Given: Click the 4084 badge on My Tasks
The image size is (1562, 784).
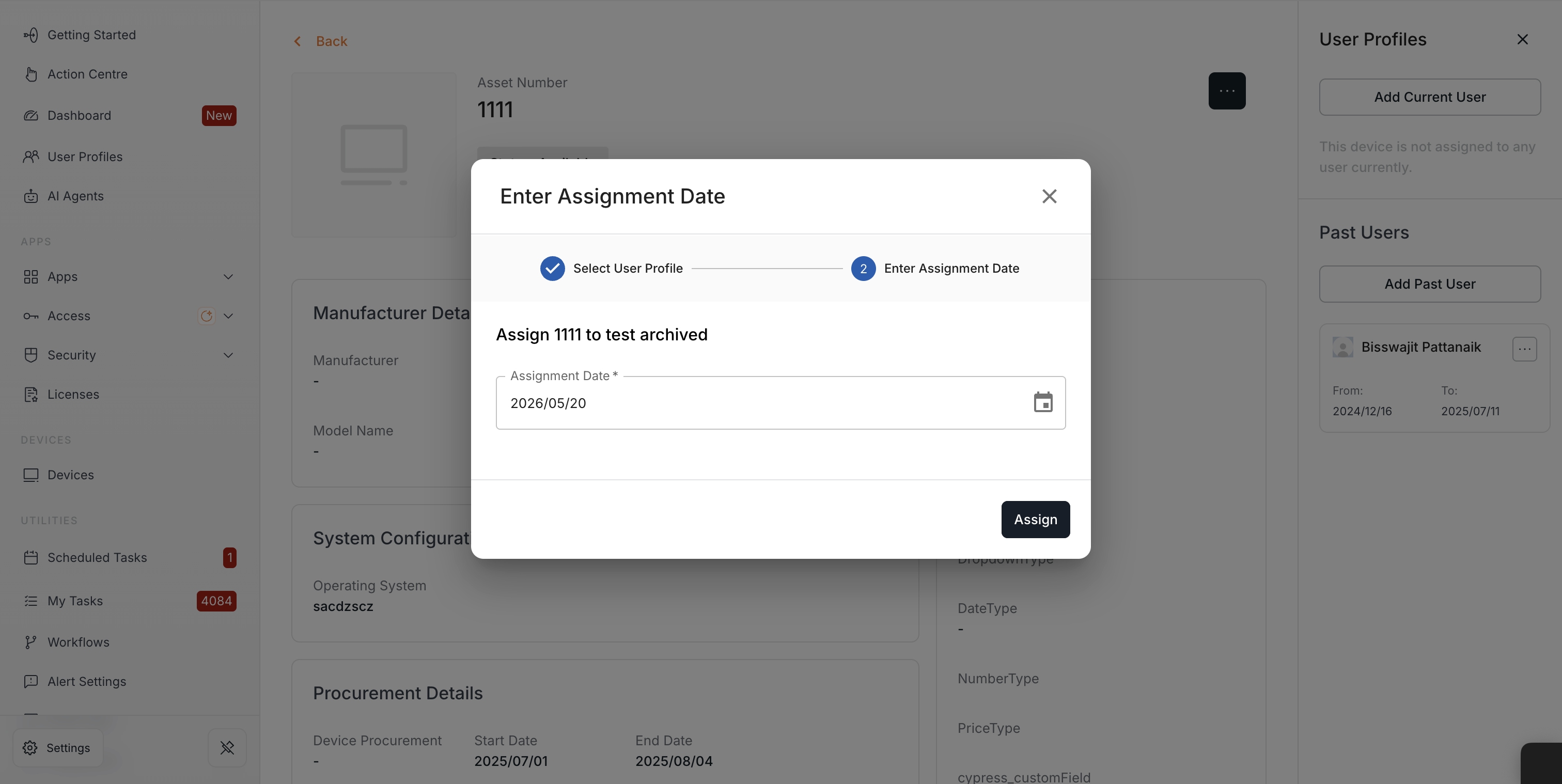Looking at the screenshot, I should 216,601.
